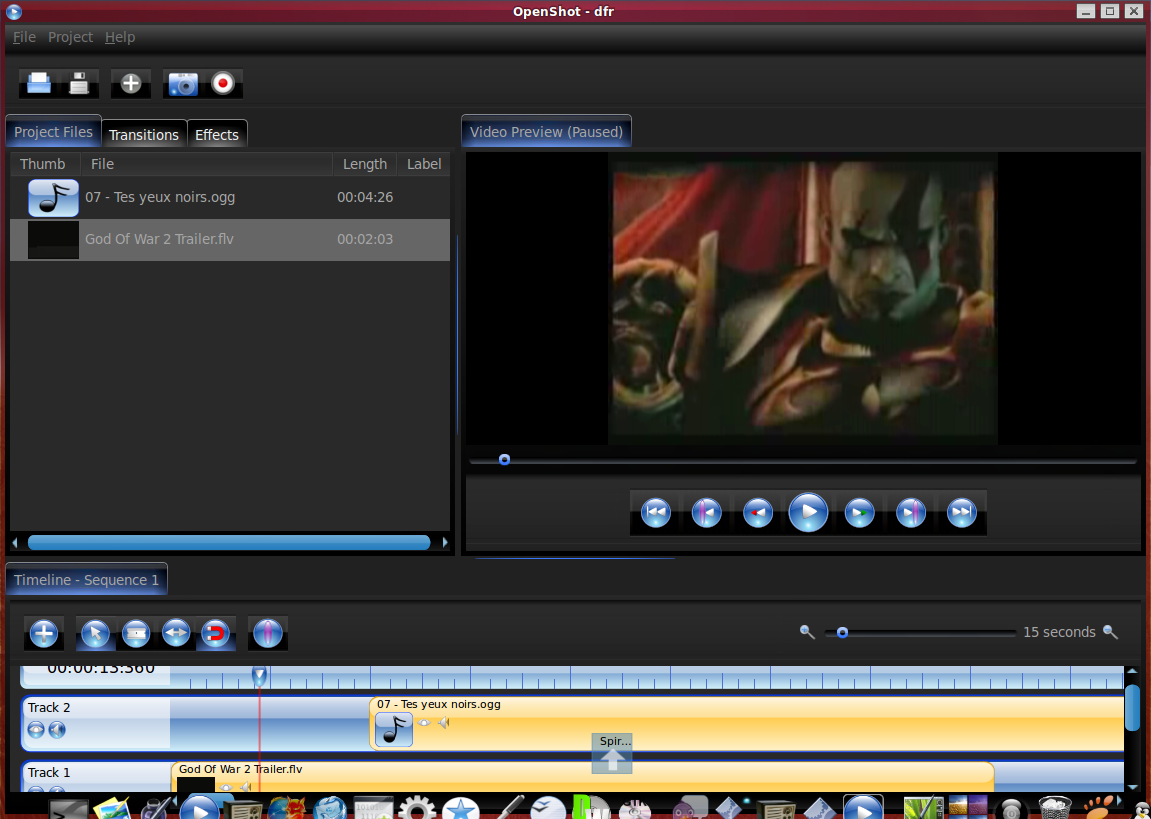Add a new track with timeline plus icon
This screenshot has height=819, width=1151.
(44, 633)
